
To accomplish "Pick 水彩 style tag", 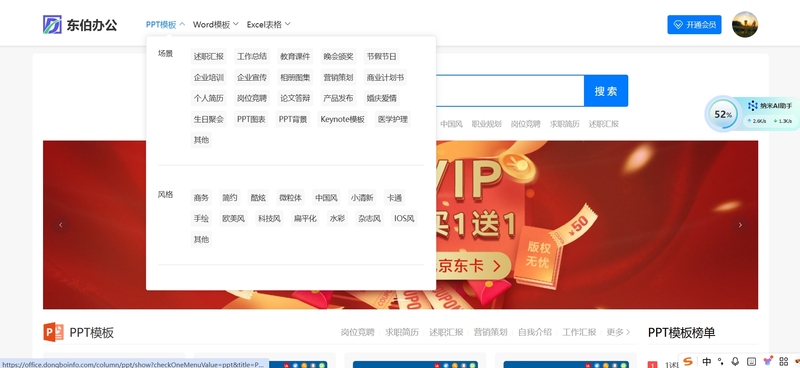I will click(x=337, y=218).
